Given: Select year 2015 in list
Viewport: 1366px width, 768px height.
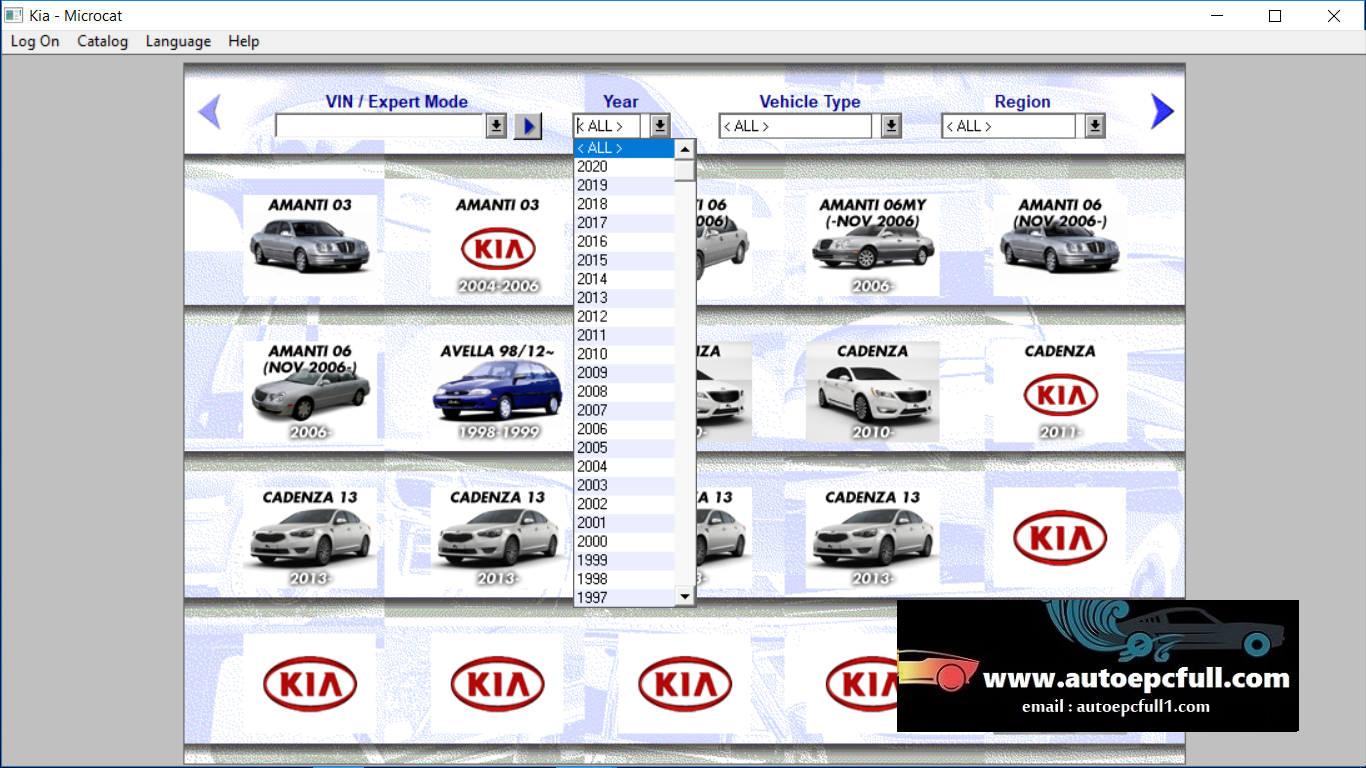Looking at the screenshot, I should pyautogui.click(x=624, y=260).
